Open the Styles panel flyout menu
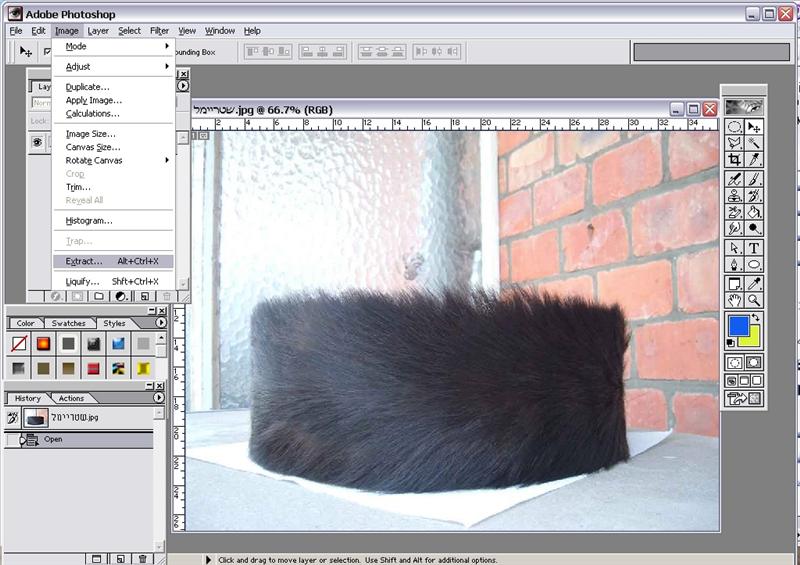The image size is (800, 565). tap(161, 323)
